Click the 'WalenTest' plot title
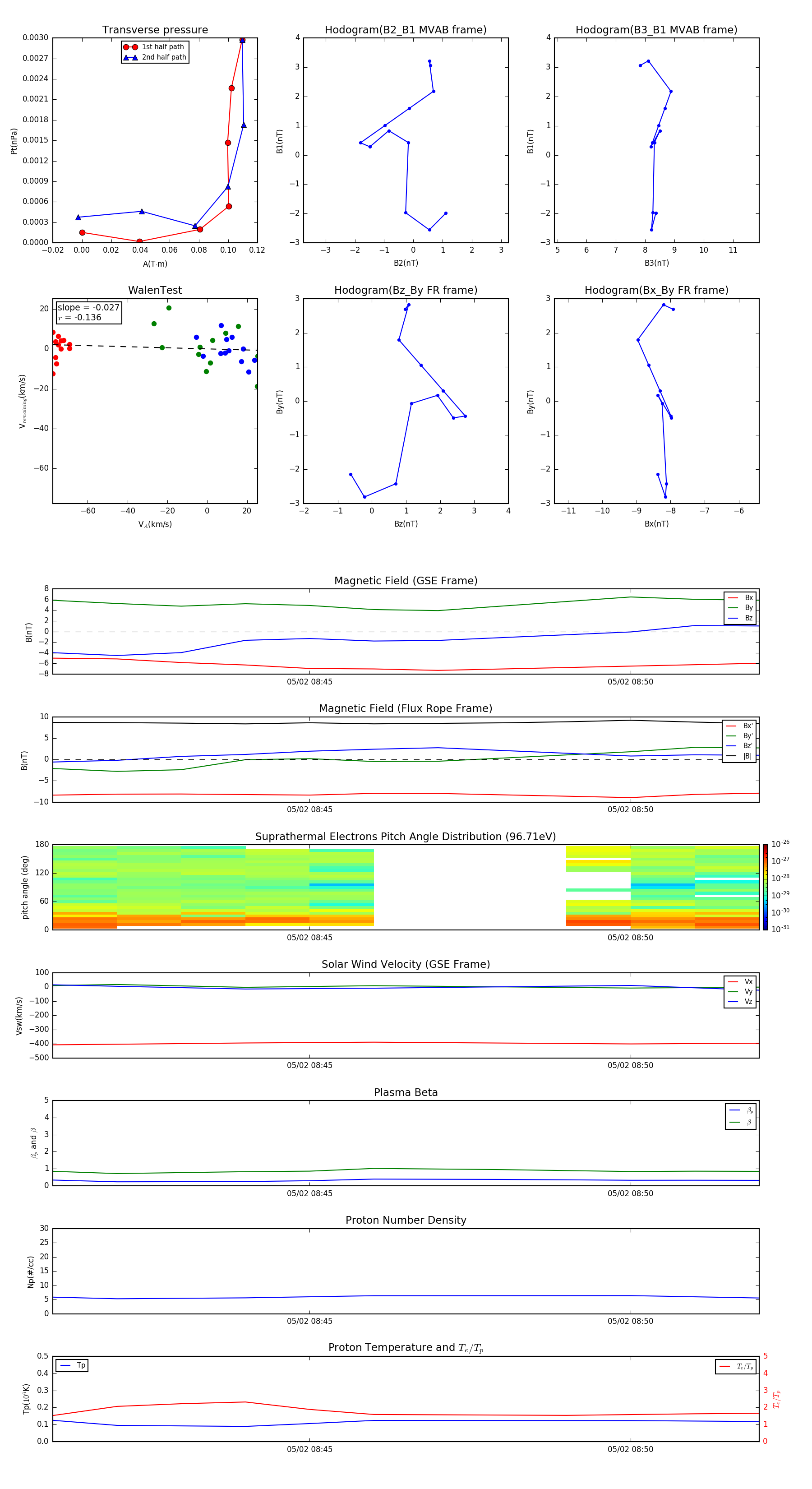812x1489 pixels. coord(155,290)
